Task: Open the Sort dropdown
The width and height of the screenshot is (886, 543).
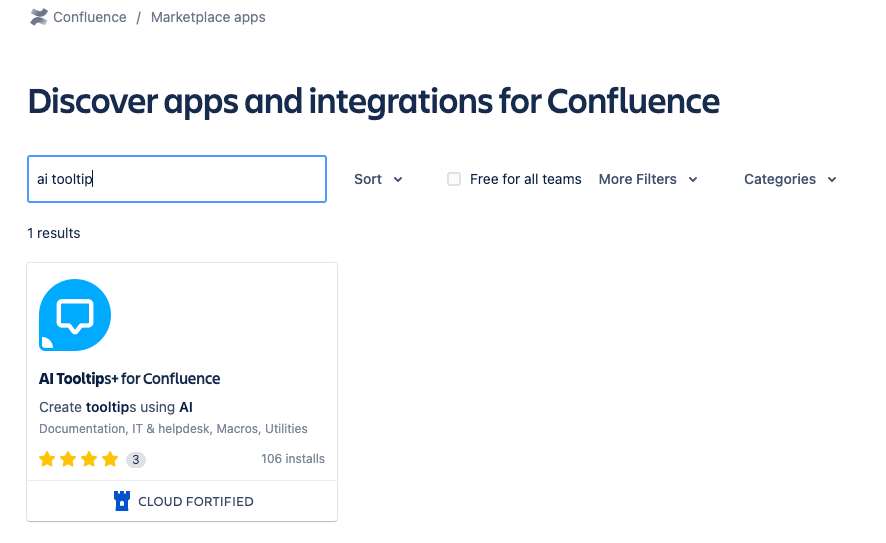Action: [x=378, y=179]
